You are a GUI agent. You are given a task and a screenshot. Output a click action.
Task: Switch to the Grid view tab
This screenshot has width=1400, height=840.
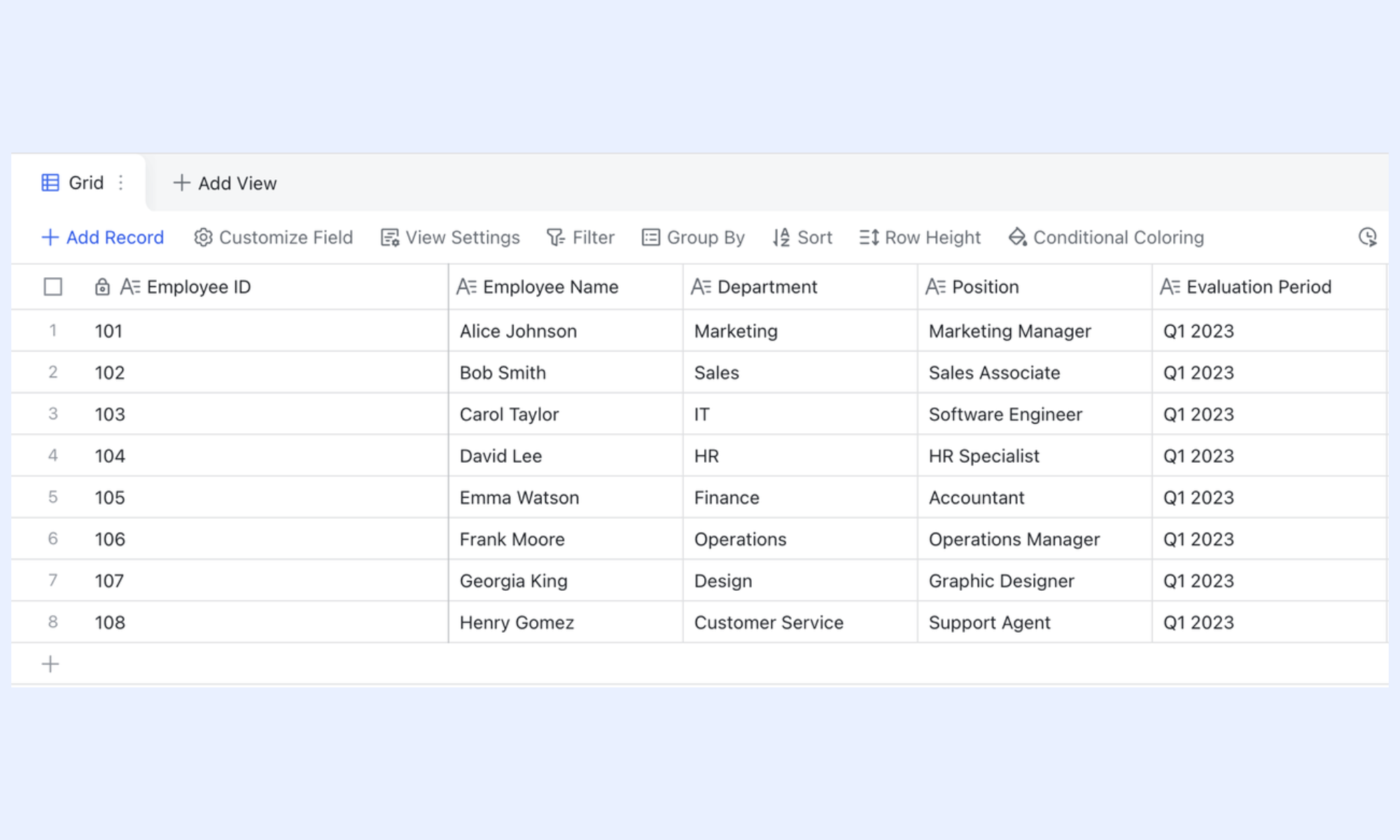[x=78, y=183]
